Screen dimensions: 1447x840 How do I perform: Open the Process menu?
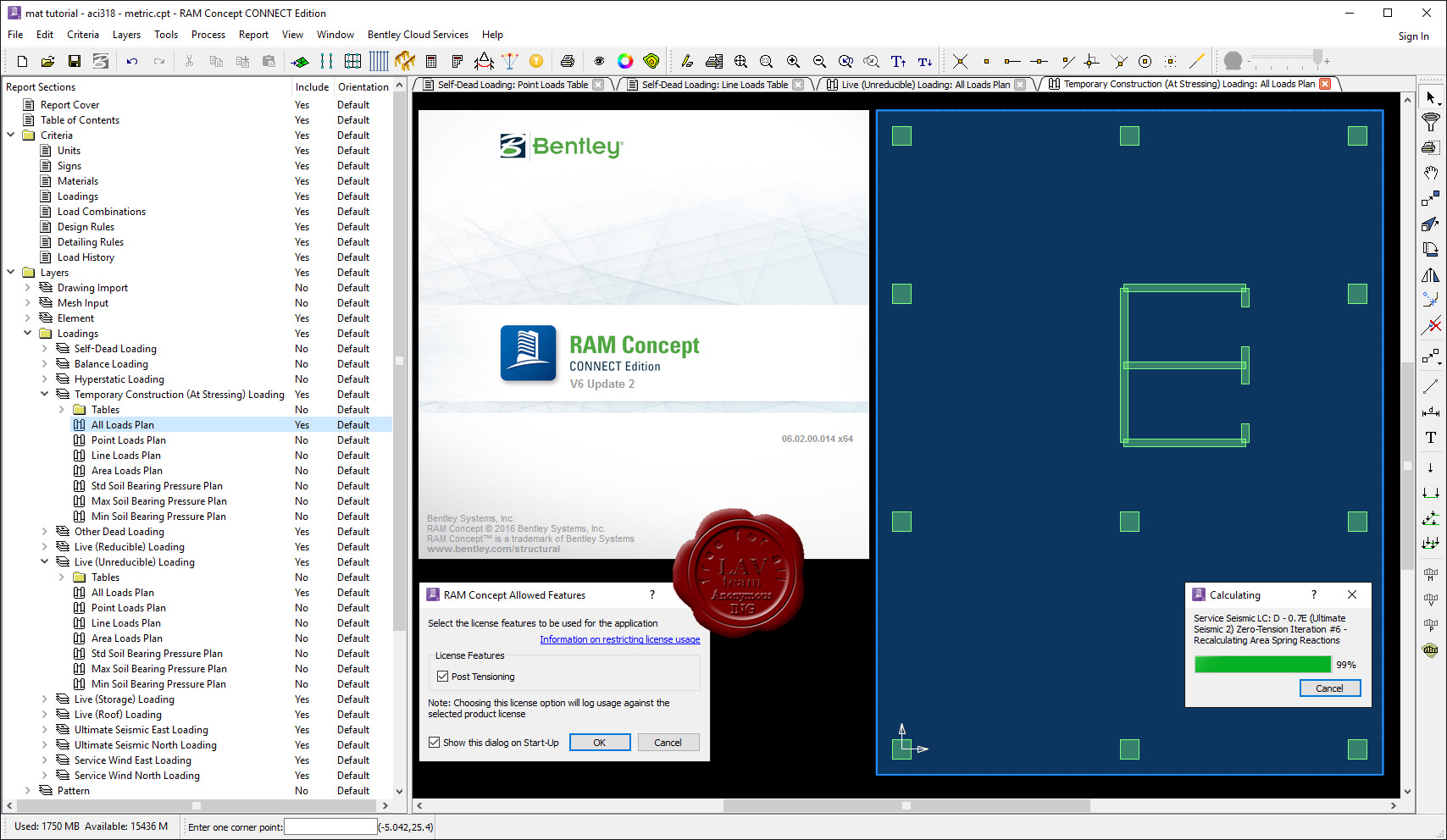(x=208, y=35)
